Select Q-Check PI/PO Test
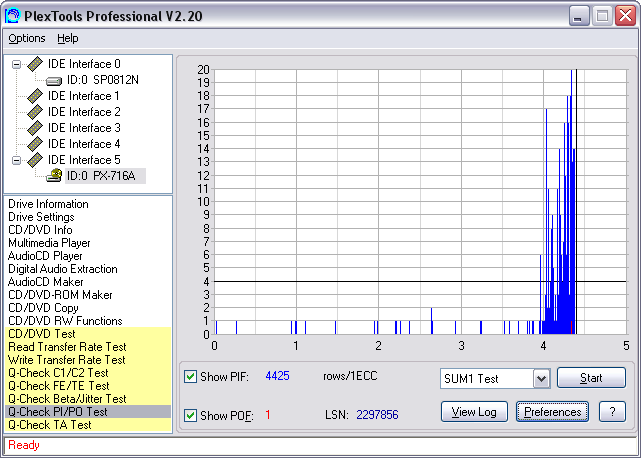The height and width of the screenshot is (458, 641). 88,412
